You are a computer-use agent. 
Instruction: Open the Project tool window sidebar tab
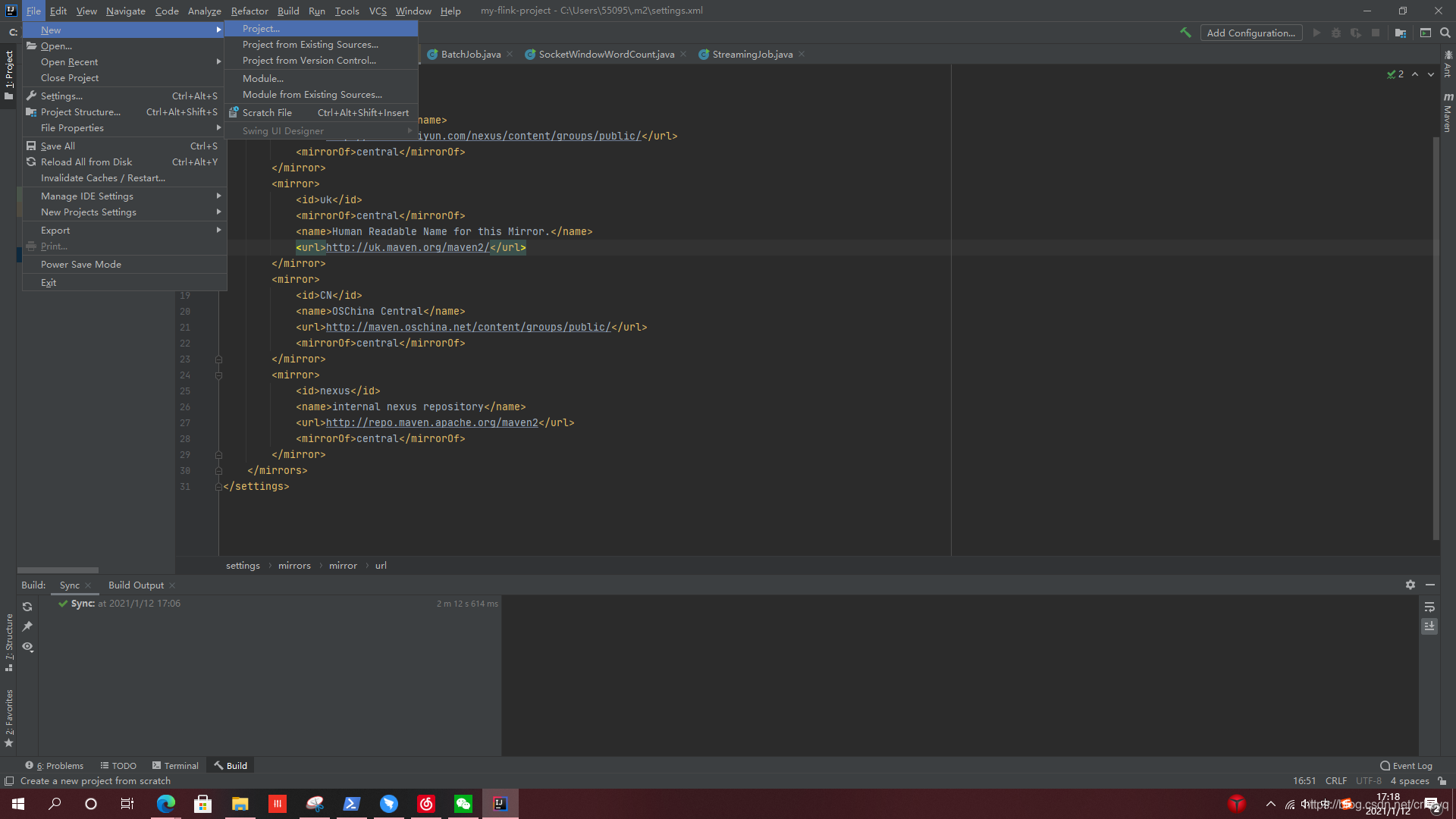pos(8,74)
